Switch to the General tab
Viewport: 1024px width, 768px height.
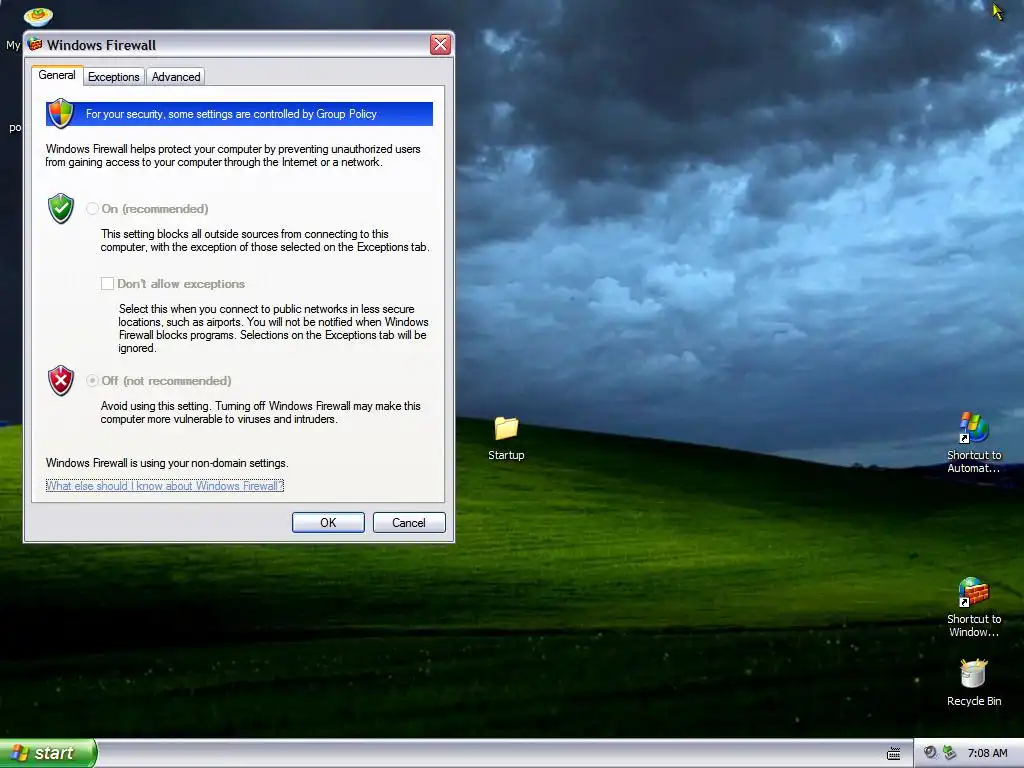click(x=57, y=75)
